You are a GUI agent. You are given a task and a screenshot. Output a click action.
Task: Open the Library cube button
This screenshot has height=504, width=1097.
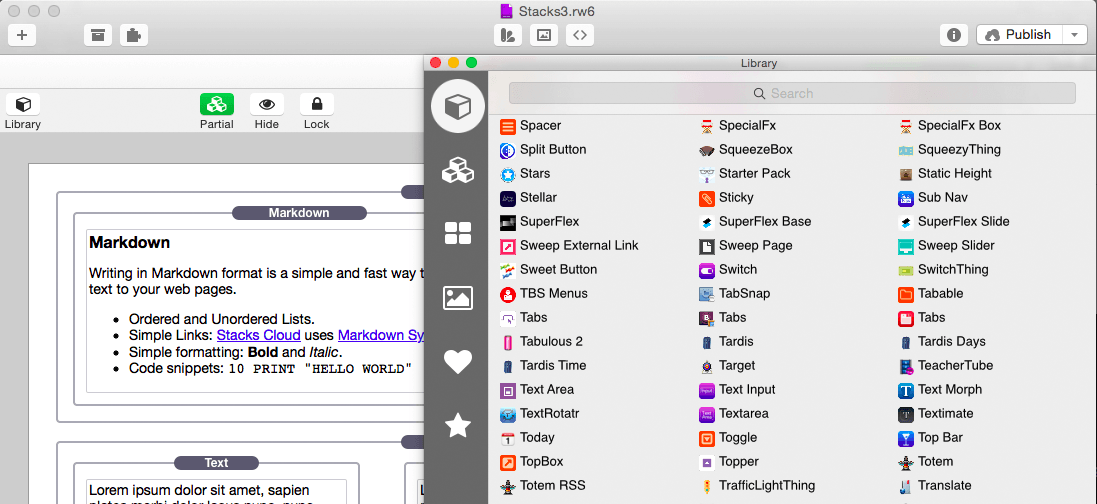click(x=23, y=105)
